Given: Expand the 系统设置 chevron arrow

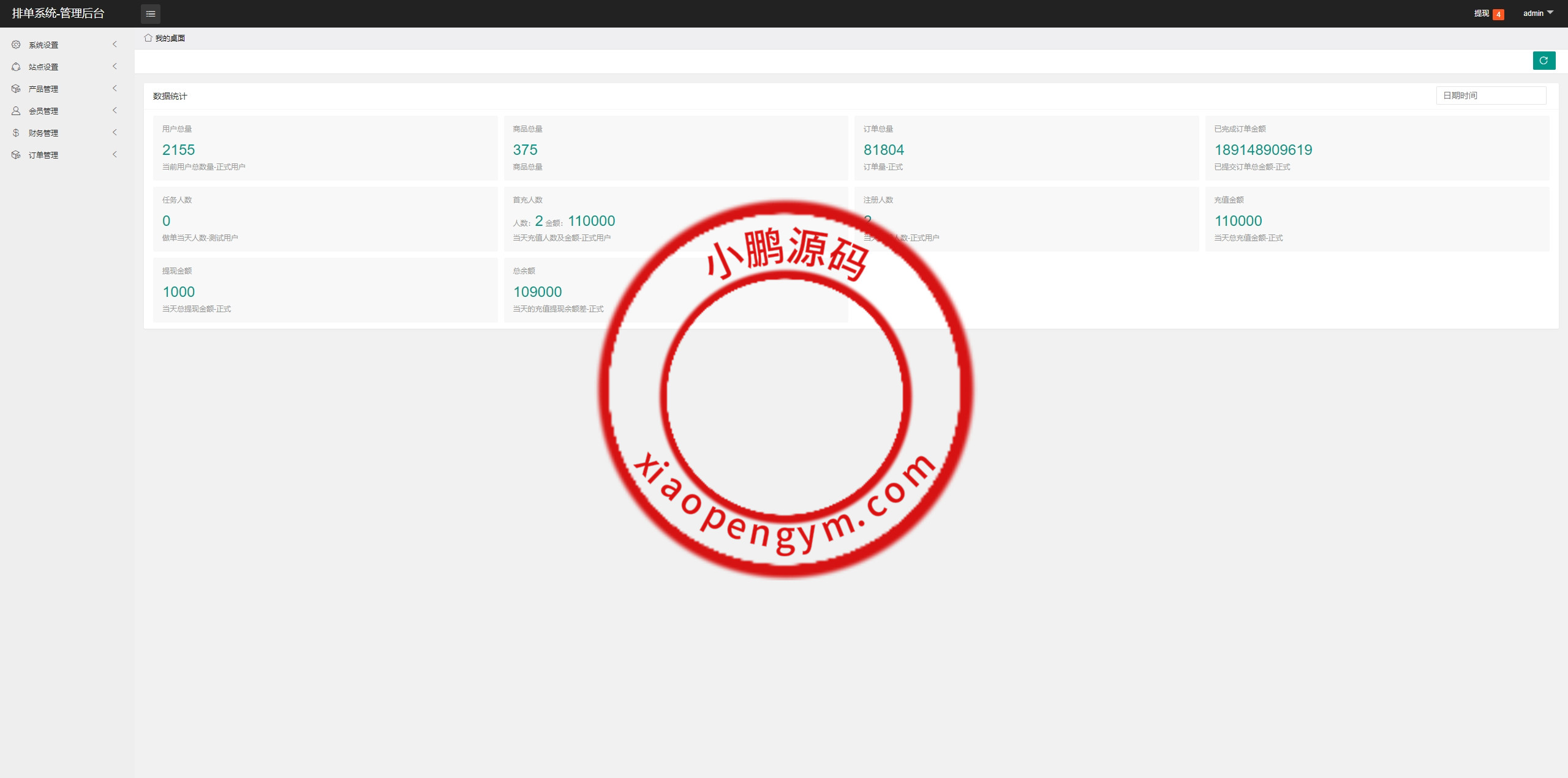Looking at the screenshot, I should 115,44.
